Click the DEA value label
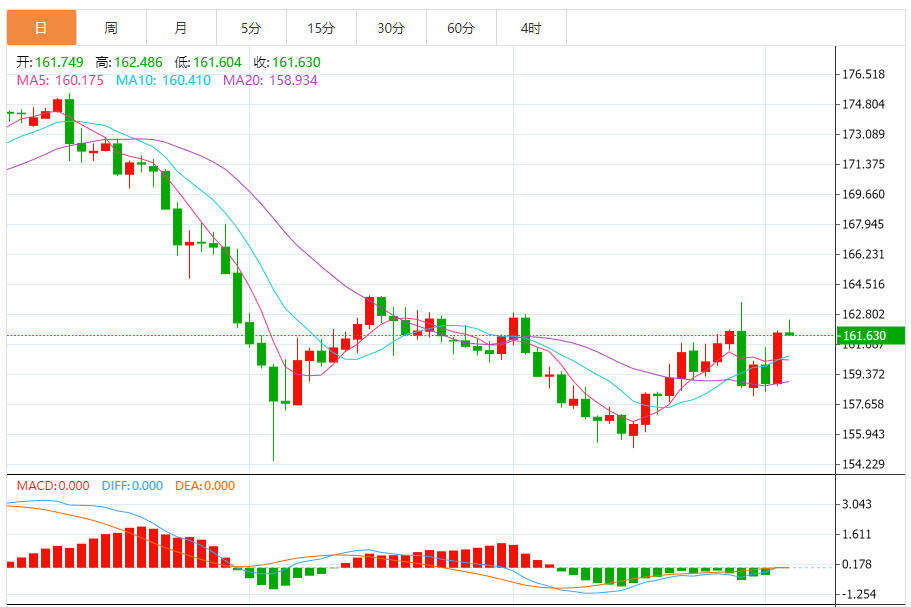The image size is (911, 607). [205, 486]
